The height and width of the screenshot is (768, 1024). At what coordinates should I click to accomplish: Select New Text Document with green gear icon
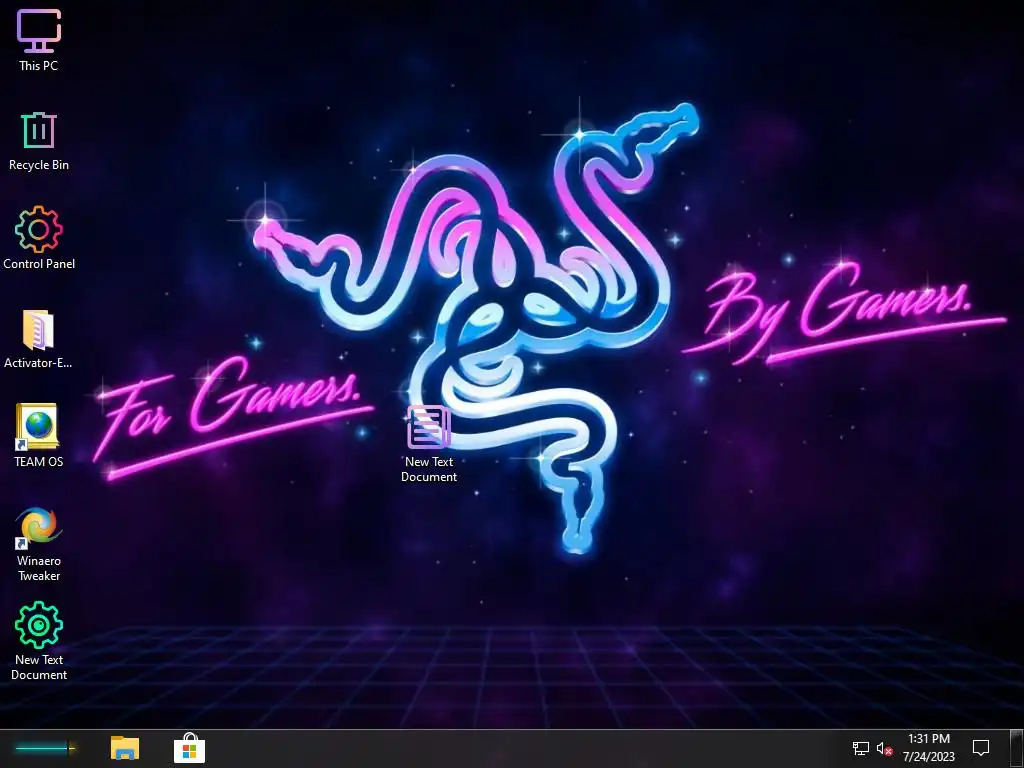[x=39, y=626]
